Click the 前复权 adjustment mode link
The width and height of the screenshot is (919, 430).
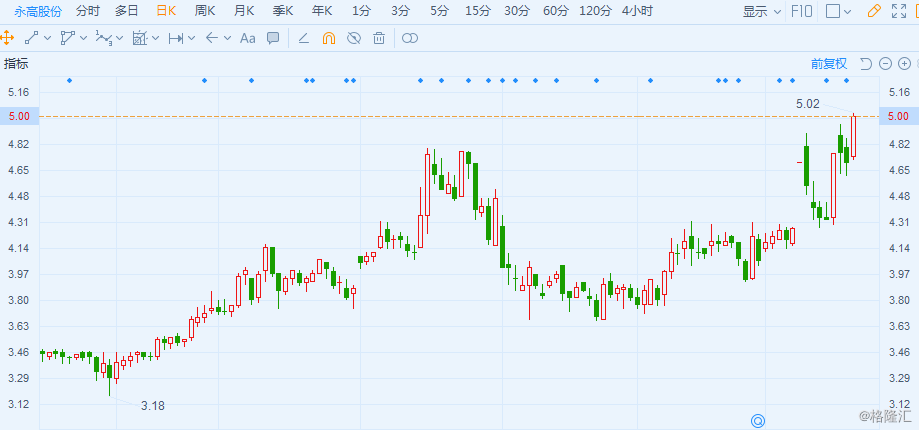[x=829, y=64]
